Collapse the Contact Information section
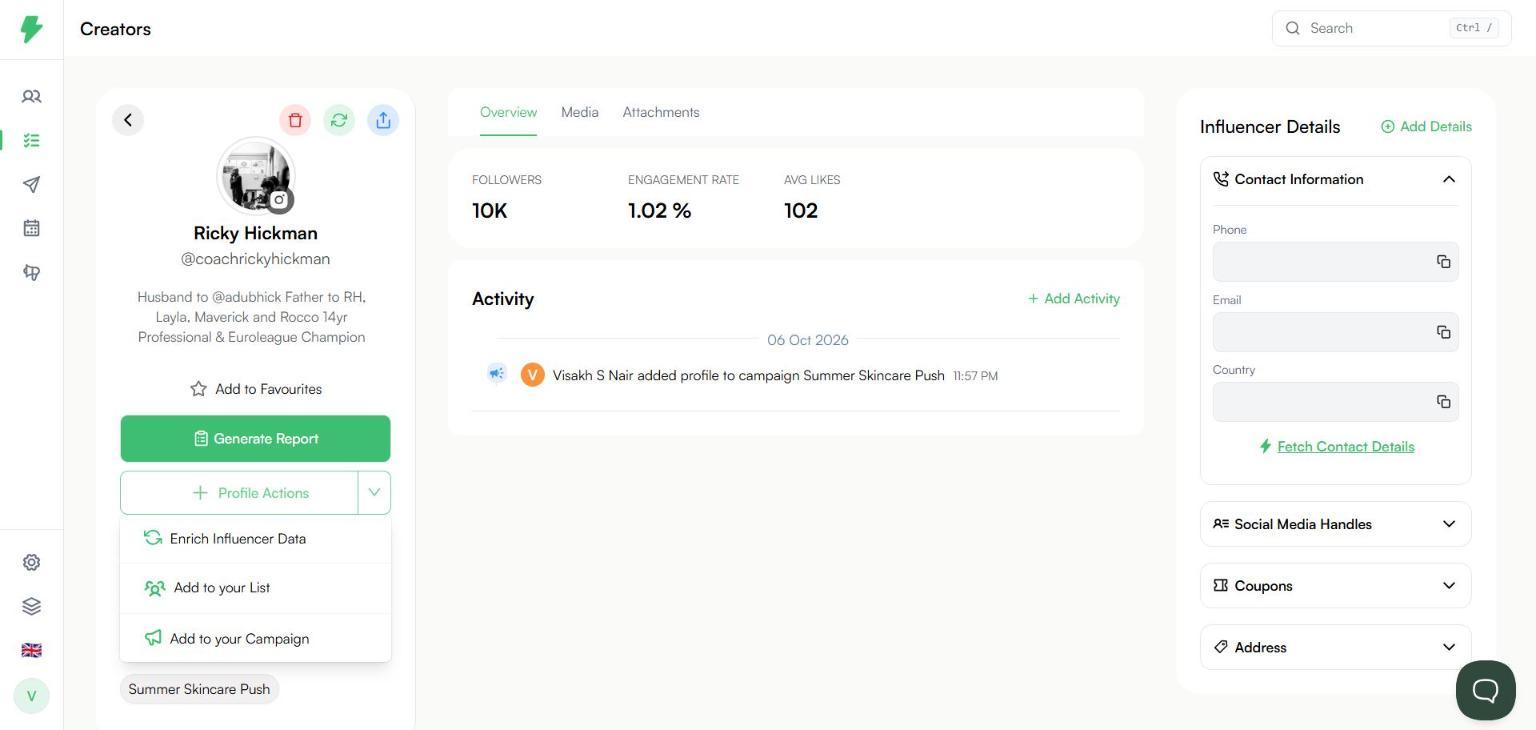 [x=1448, y=179]
